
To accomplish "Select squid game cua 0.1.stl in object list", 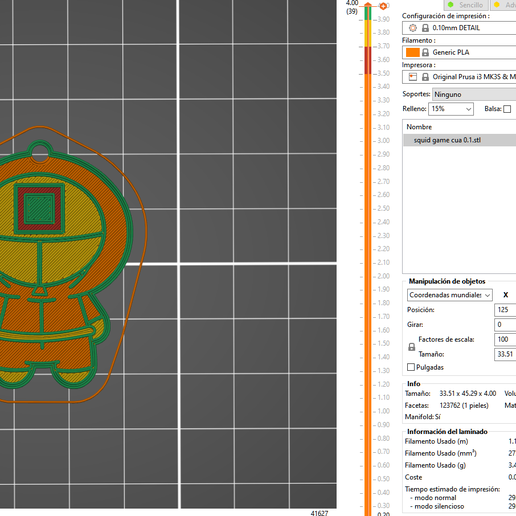I will (x=460, y=140).
